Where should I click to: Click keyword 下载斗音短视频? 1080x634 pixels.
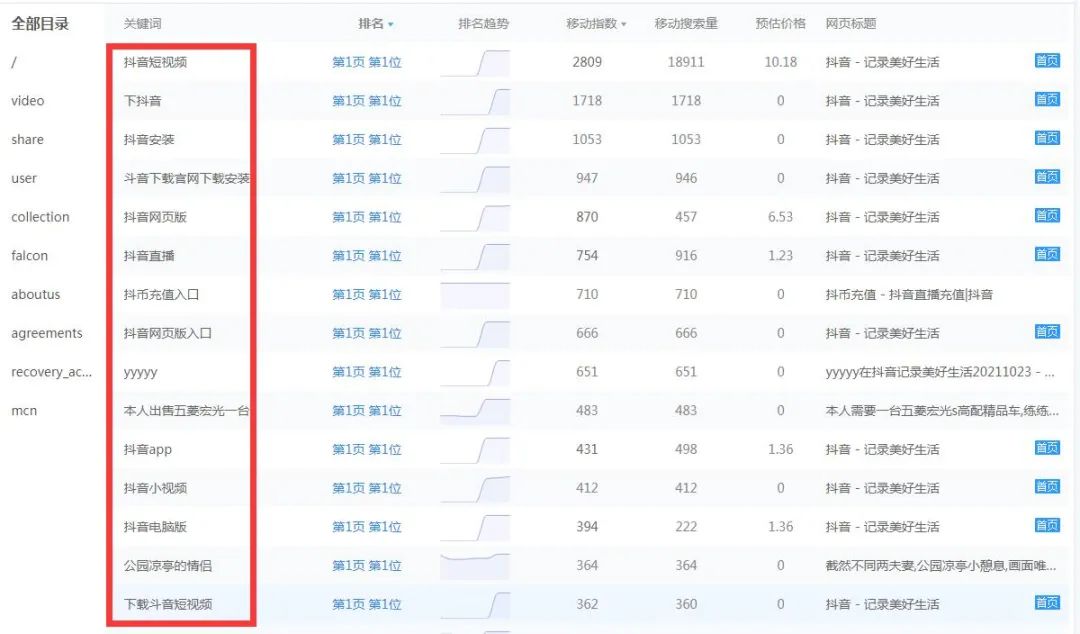168,604
